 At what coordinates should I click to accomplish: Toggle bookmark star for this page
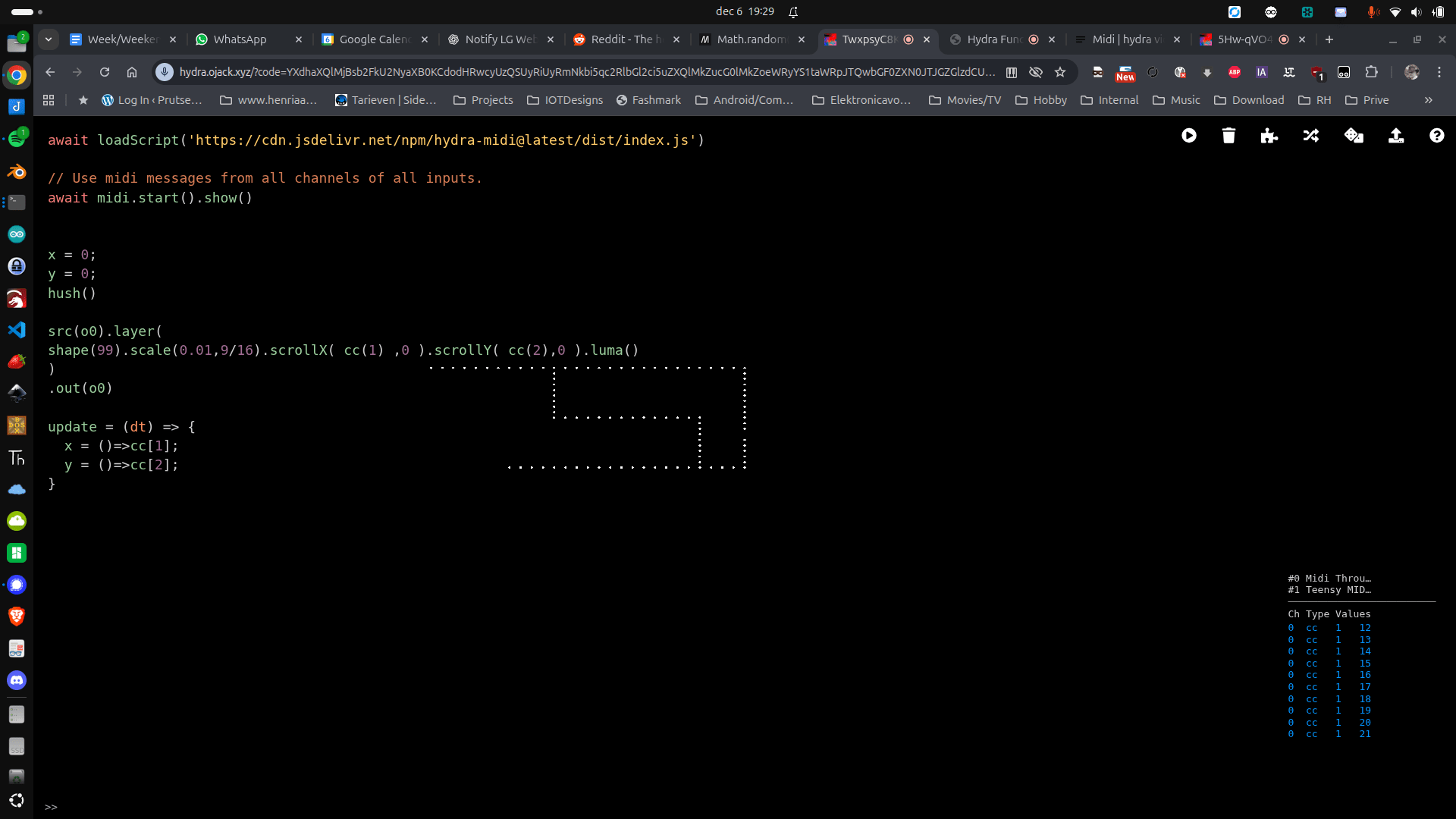click(x=1060, y=72)
